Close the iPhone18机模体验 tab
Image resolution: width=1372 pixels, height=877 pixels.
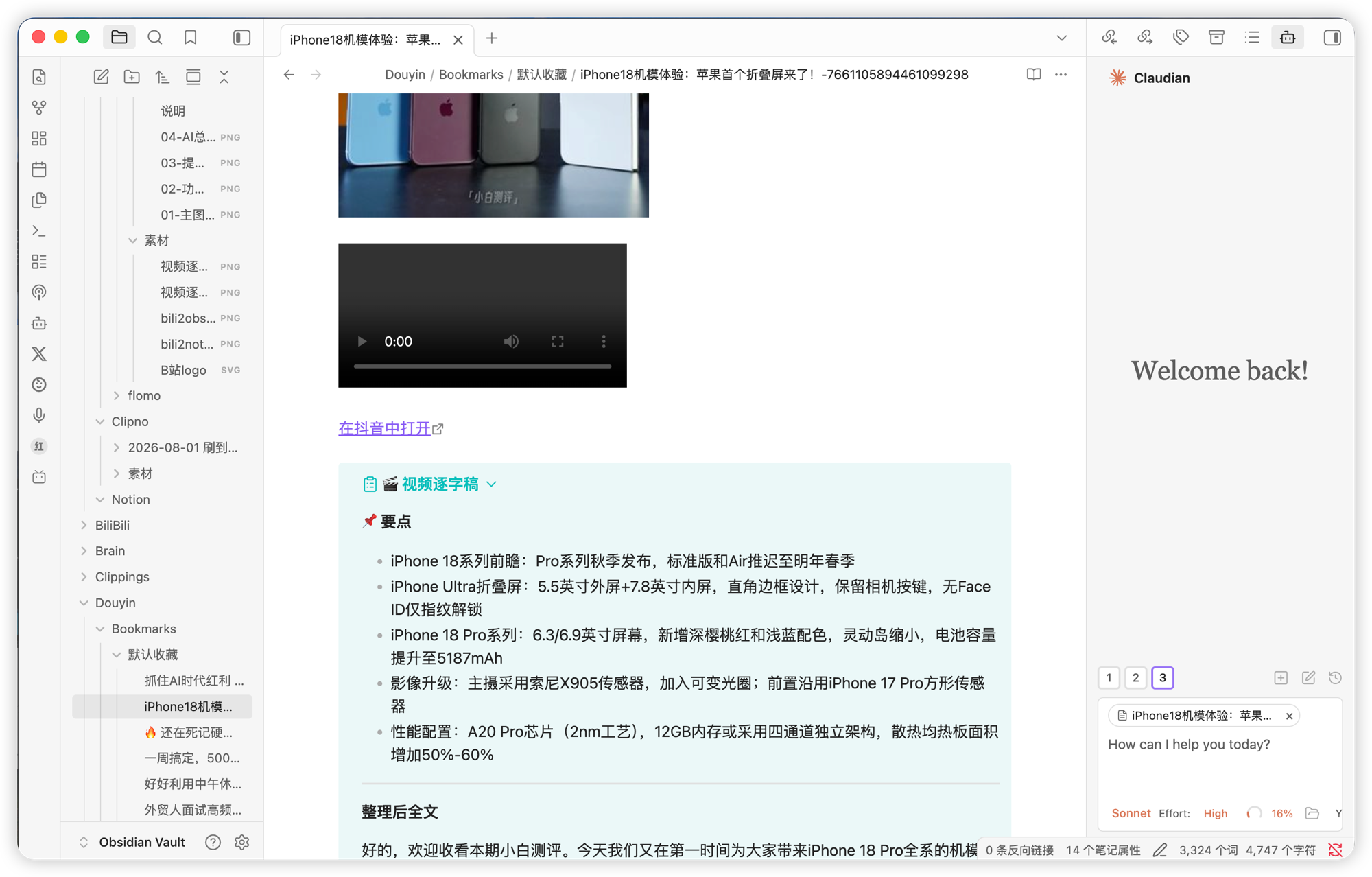[x=458, y=40]
